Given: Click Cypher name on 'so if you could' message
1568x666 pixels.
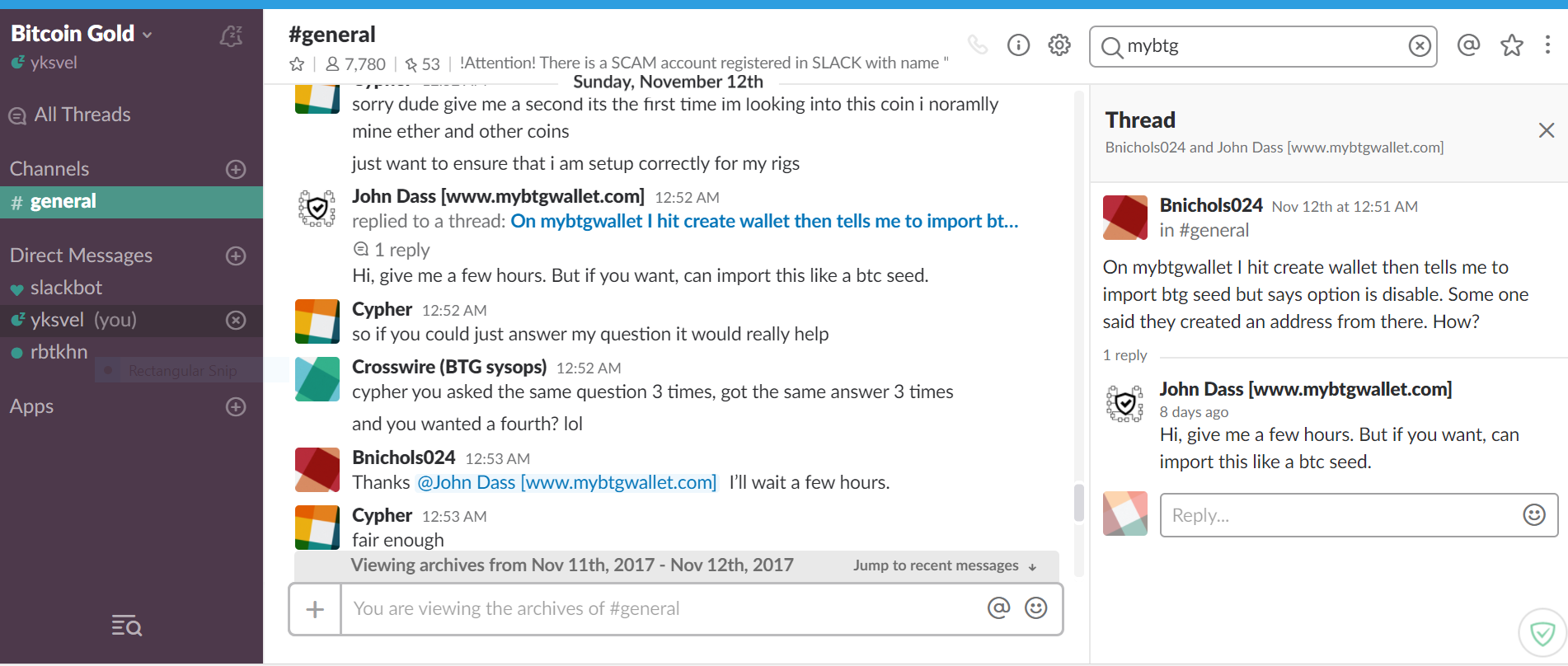Looking at the screenshot, I should (x=382, y=309).
